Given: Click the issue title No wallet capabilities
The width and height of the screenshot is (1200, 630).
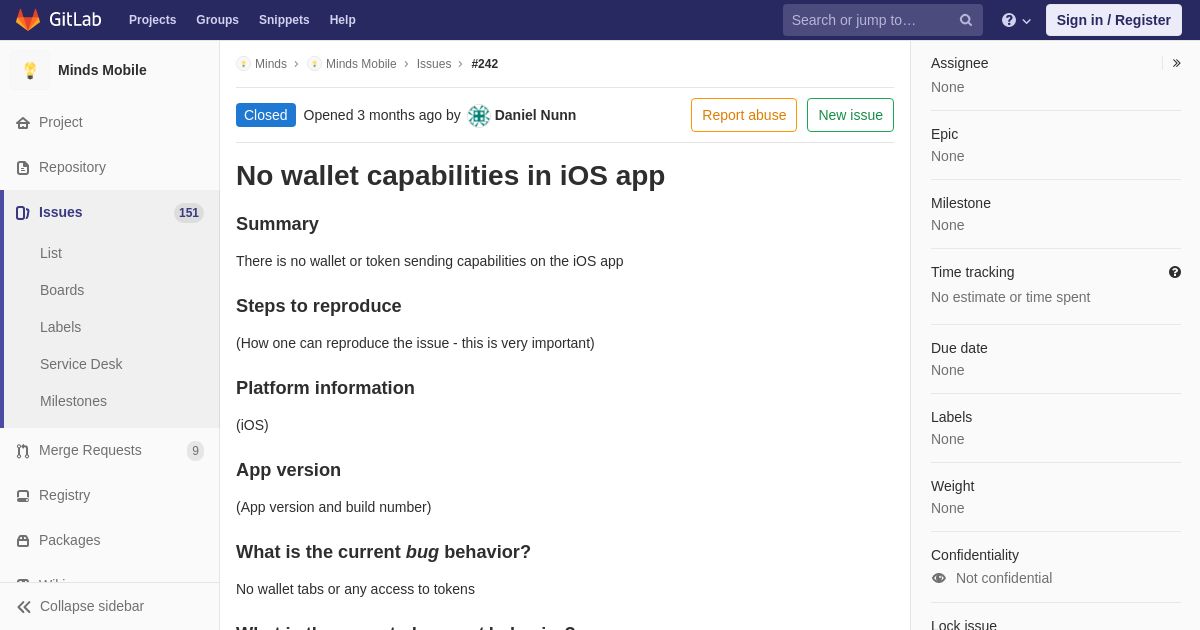Looking at the screenshot, I should tap(450, 175).
